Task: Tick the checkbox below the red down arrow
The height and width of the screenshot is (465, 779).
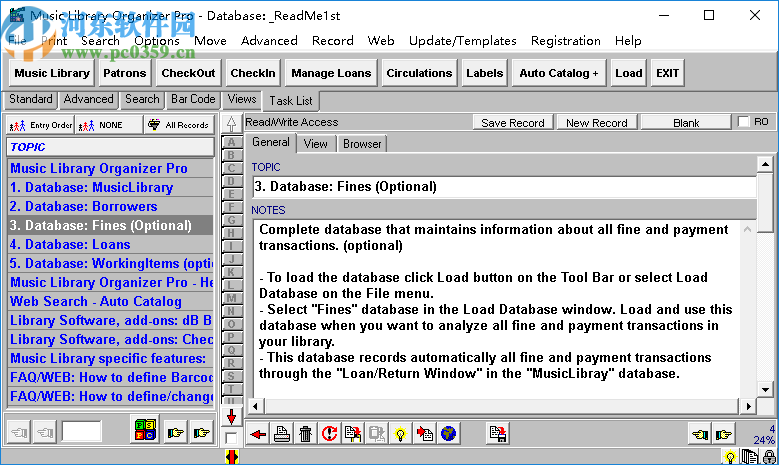Action: click(x=231, y=438)
